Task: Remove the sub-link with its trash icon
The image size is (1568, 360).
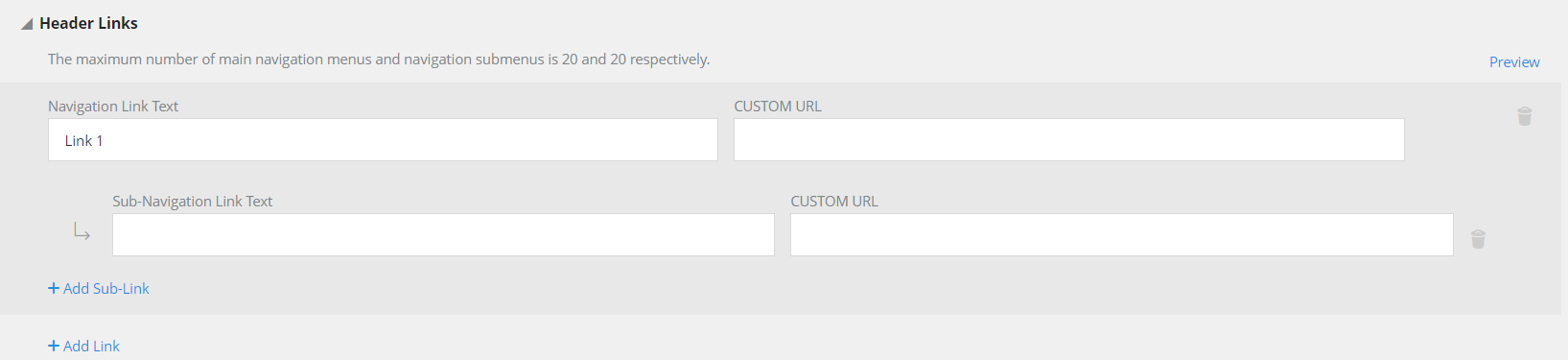Action: pos(1478,239)
